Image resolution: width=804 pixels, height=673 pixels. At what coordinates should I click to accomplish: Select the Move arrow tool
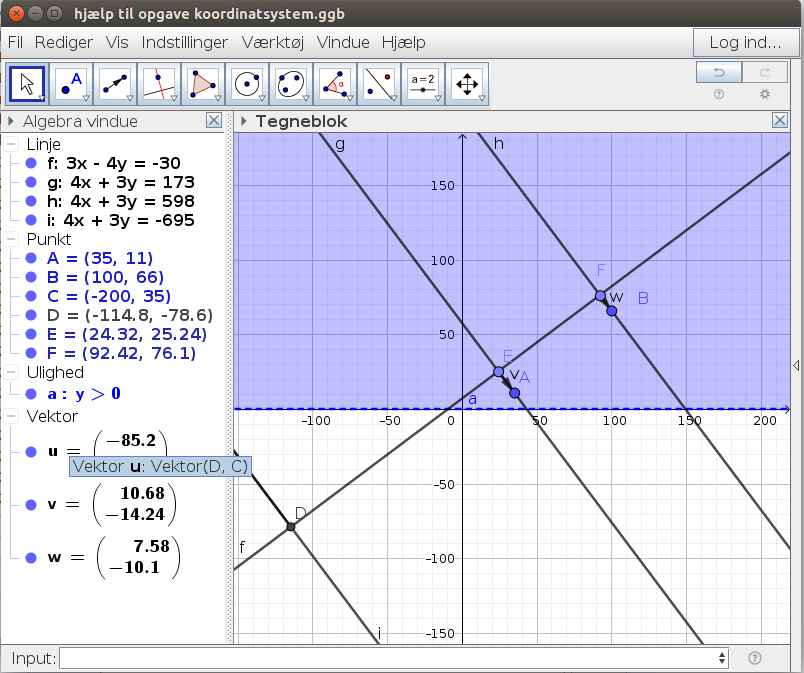point(27,84)
